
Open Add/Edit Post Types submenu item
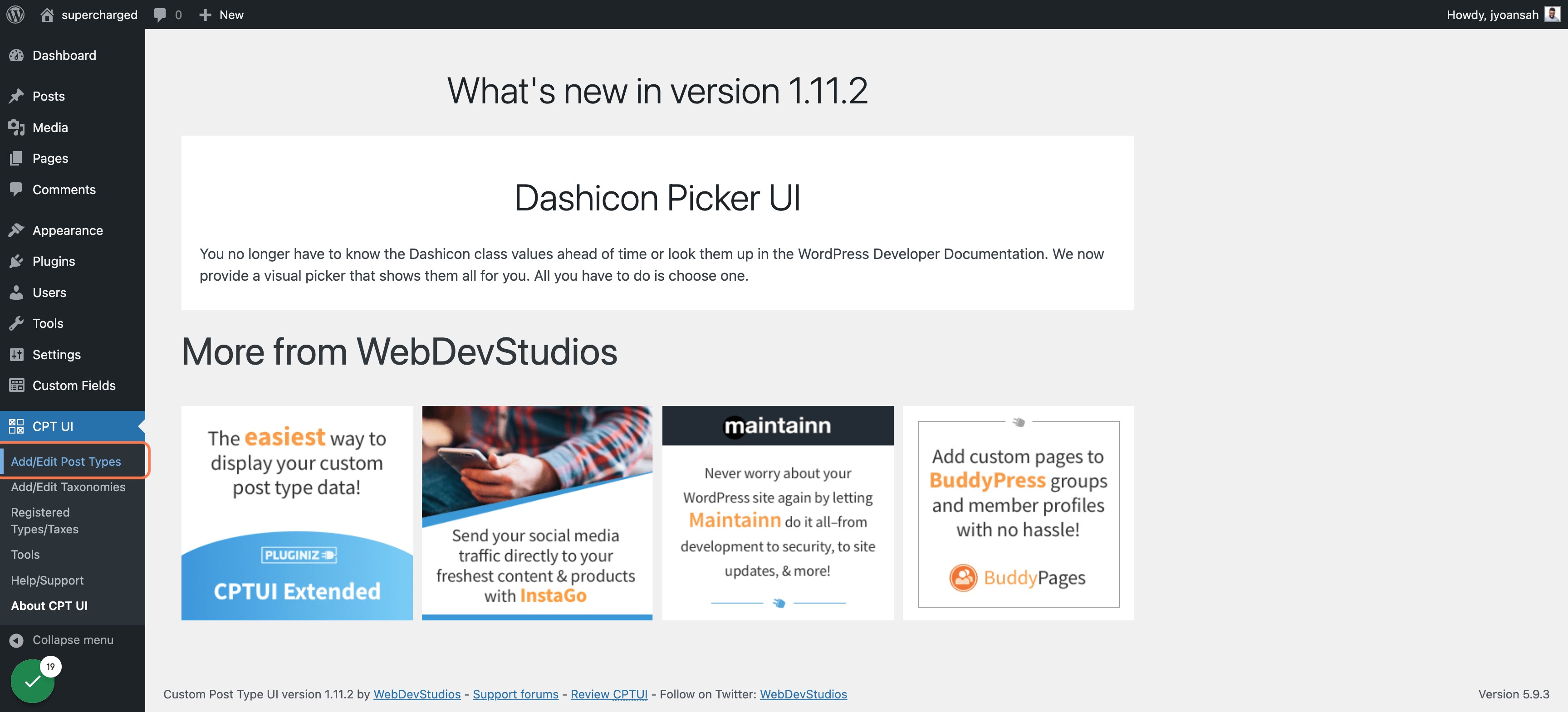click(66, 461)
